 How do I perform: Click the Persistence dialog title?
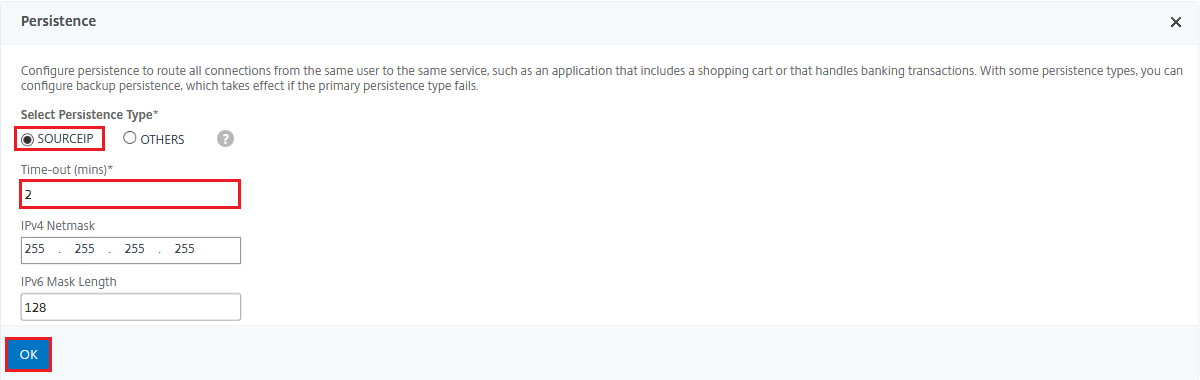59,21
